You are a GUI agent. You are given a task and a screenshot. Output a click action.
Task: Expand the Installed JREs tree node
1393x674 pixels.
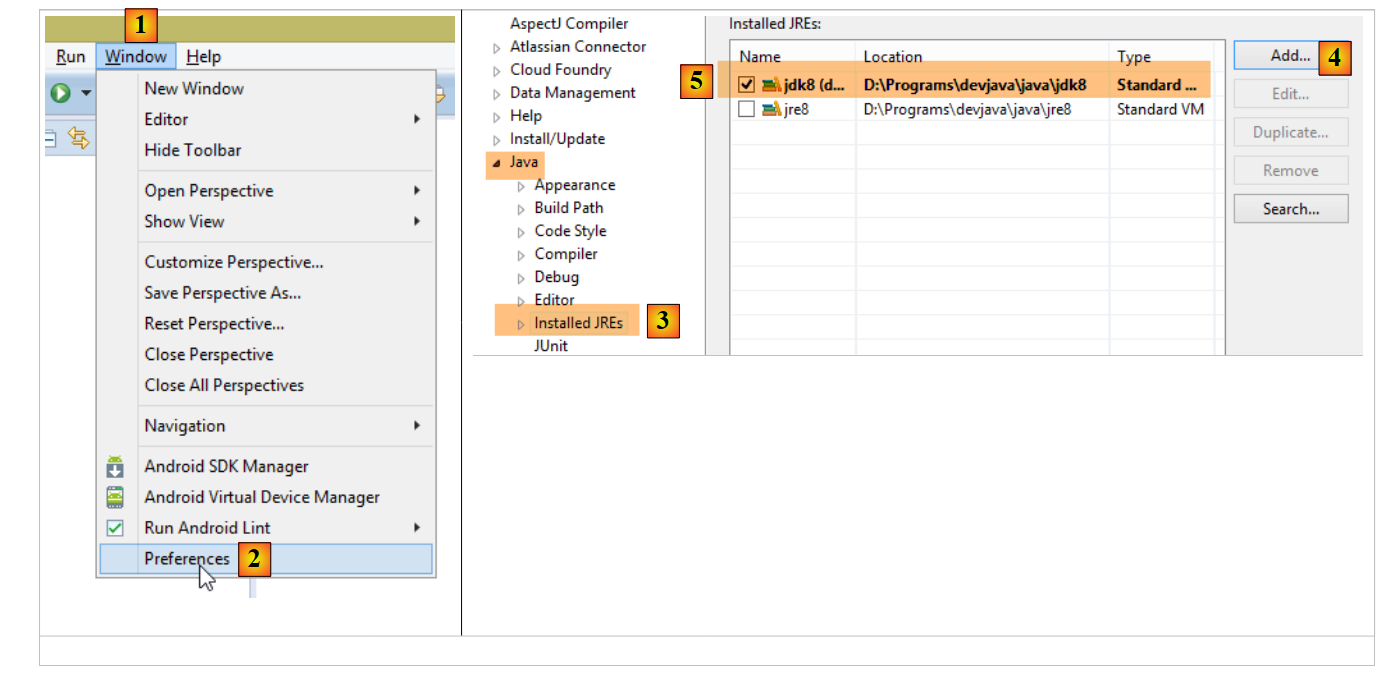point(521,324)
